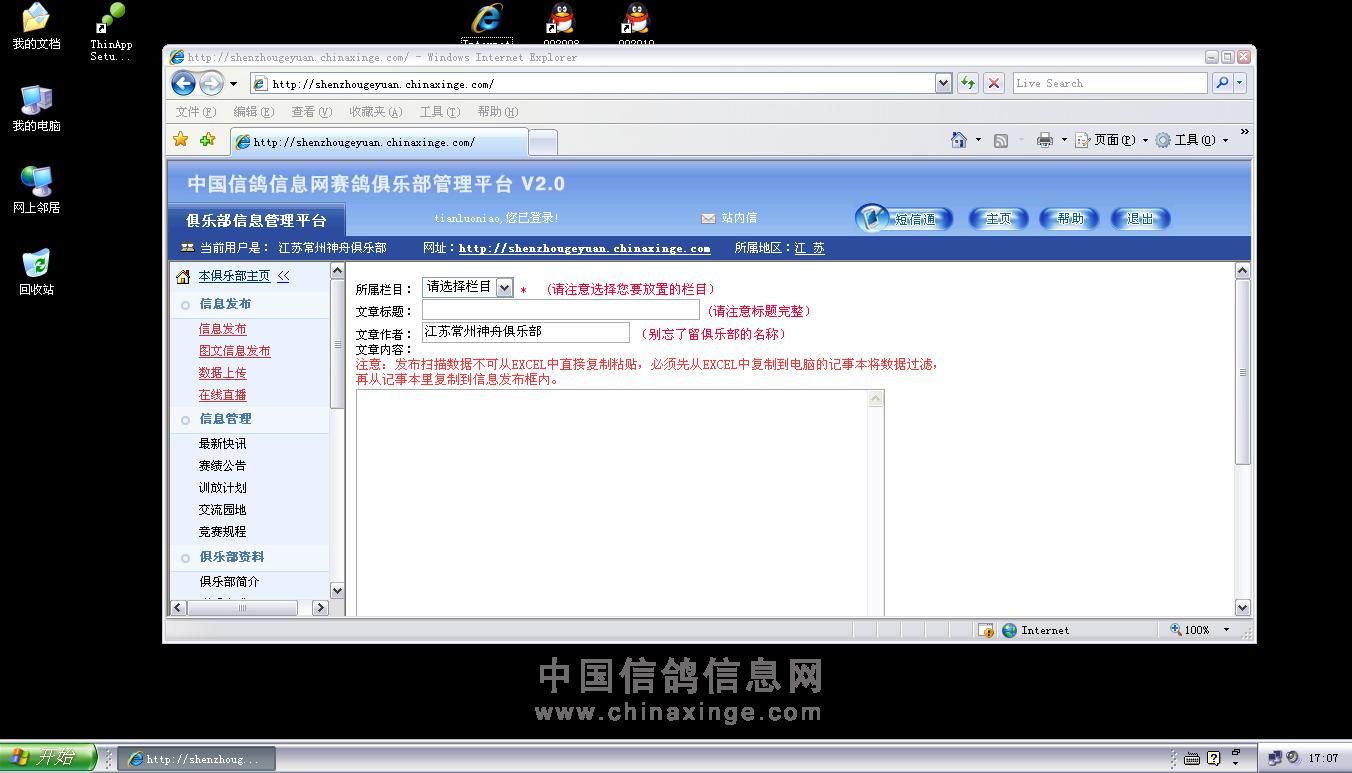The height and width of the screenshot is (773, 1352).
Task: Open 信息发布 sidebar link
Action: pyautogui.click(x=222, y=329)
